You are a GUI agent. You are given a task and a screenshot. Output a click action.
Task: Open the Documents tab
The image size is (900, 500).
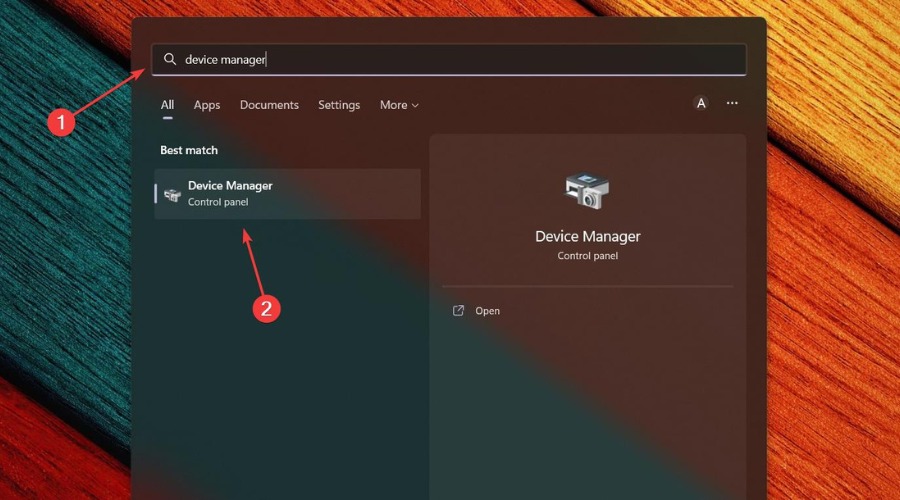(x=269, y=105)
